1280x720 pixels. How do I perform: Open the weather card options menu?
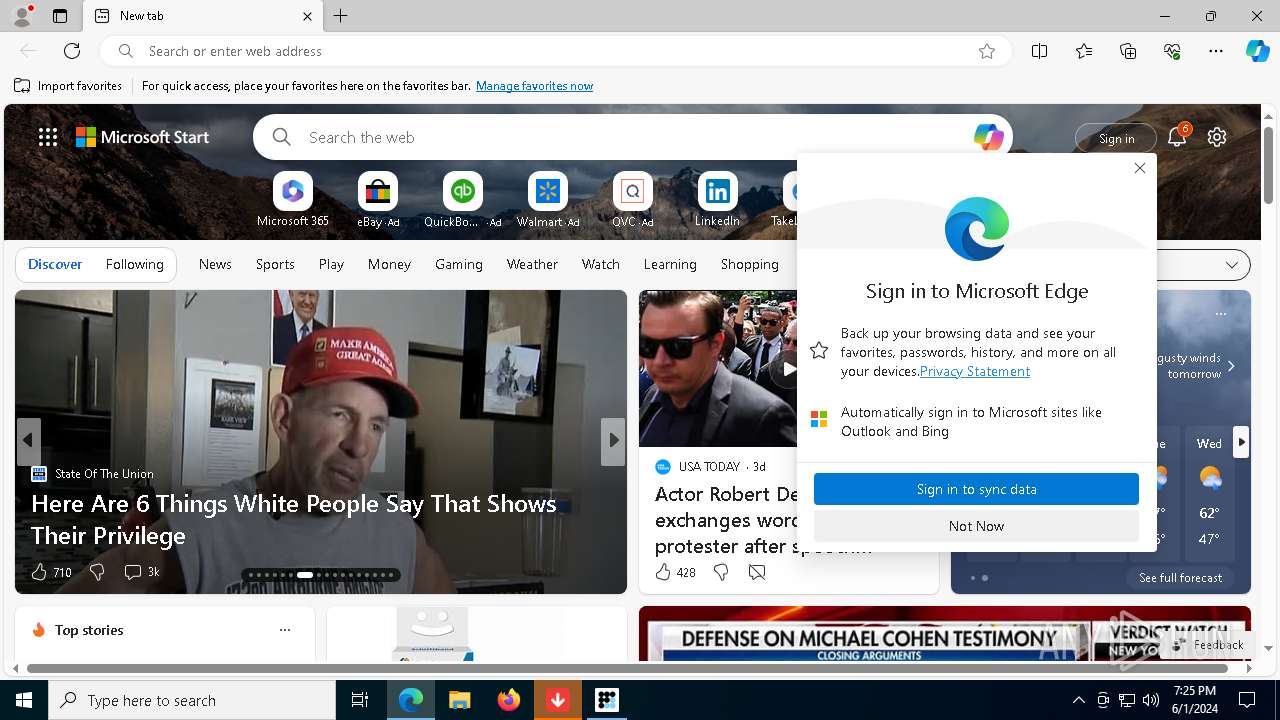pyautogui.click(x=1220, y=314)
